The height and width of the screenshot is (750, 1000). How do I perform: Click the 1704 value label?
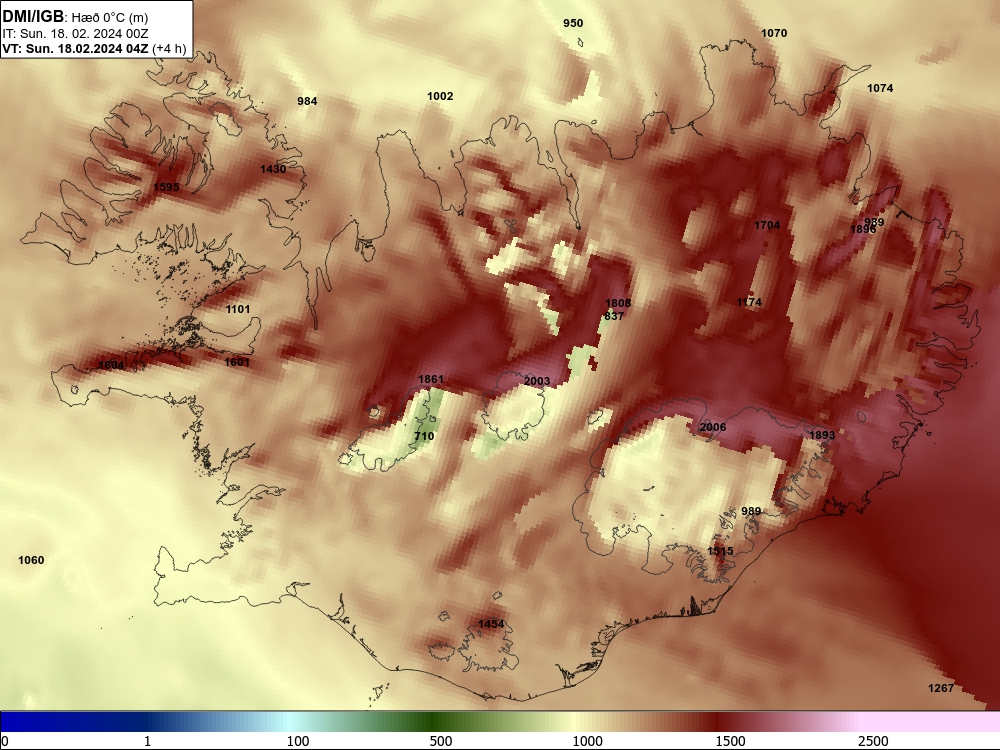pyautogui.click(x=767, y=225)
